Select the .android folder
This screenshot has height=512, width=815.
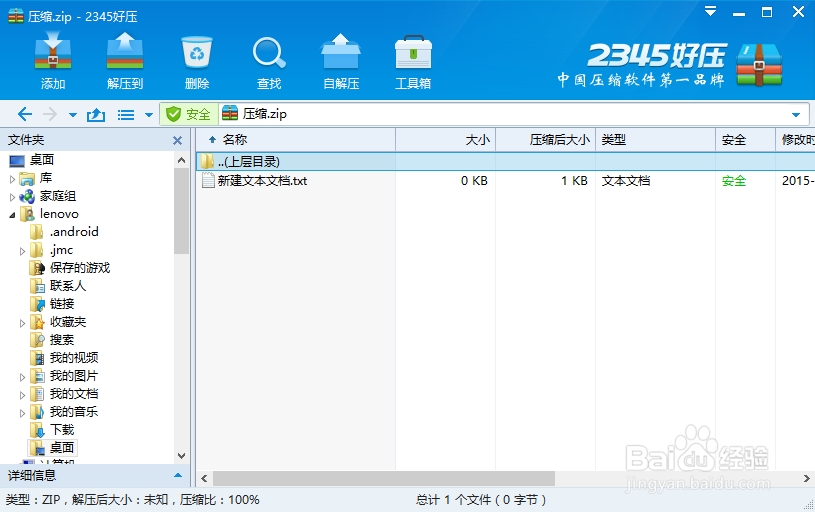click(x=74, y=232)
